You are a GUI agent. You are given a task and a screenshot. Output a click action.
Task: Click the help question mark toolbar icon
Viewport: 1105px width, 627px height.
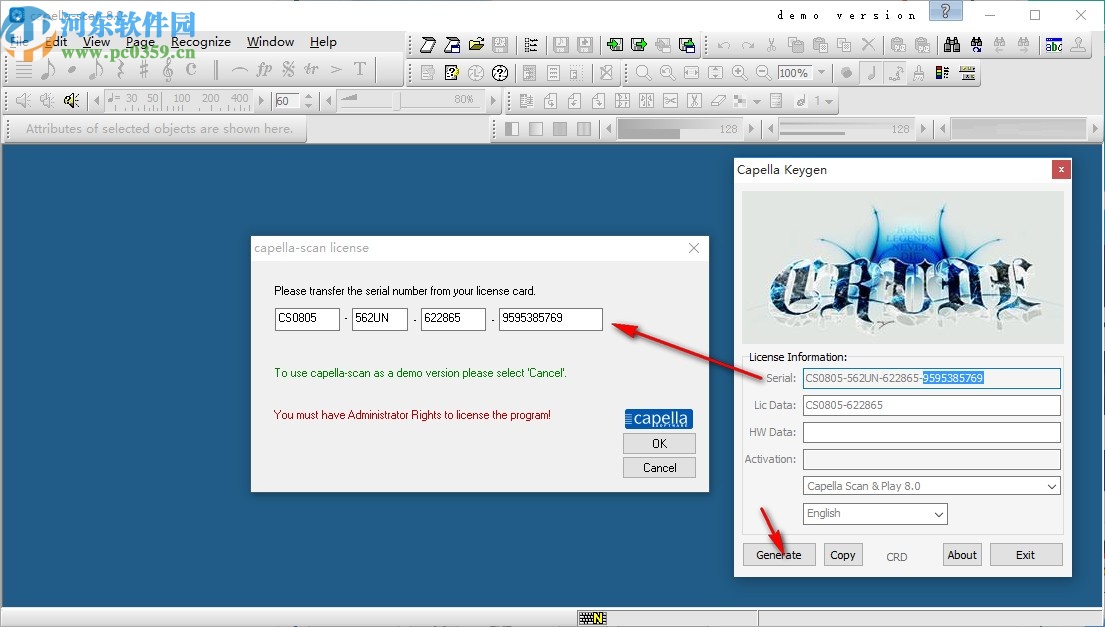(x=500, y=73)
